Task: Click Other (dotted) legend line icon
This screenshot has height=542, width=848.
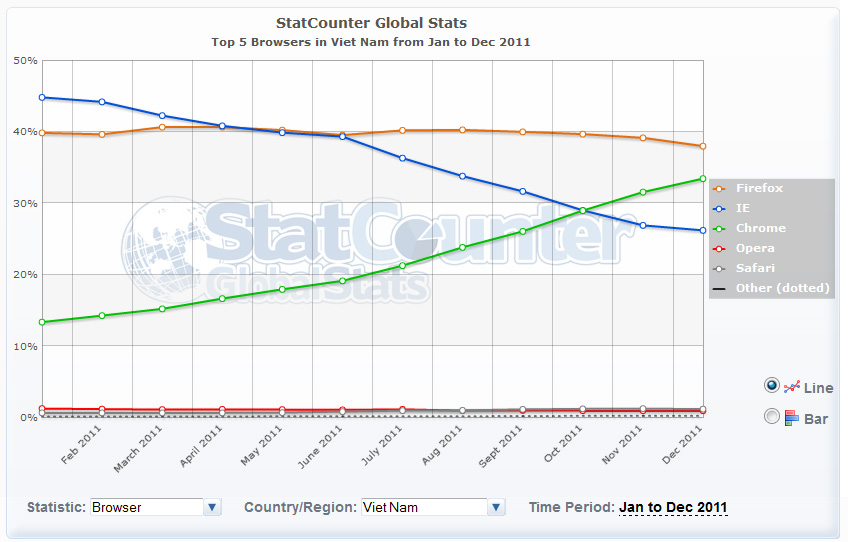Action: (718, 288)
